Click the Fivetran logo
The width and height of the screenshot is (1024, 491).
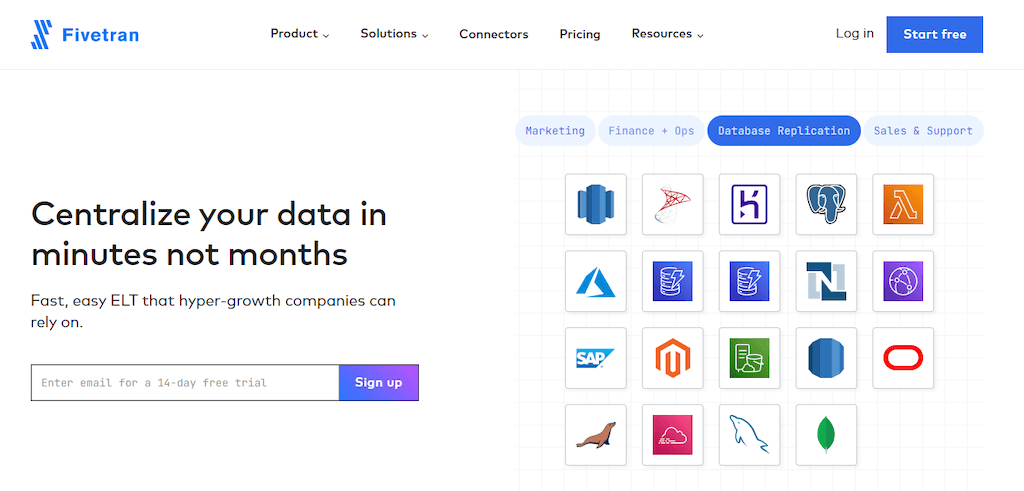click(85, 35)
